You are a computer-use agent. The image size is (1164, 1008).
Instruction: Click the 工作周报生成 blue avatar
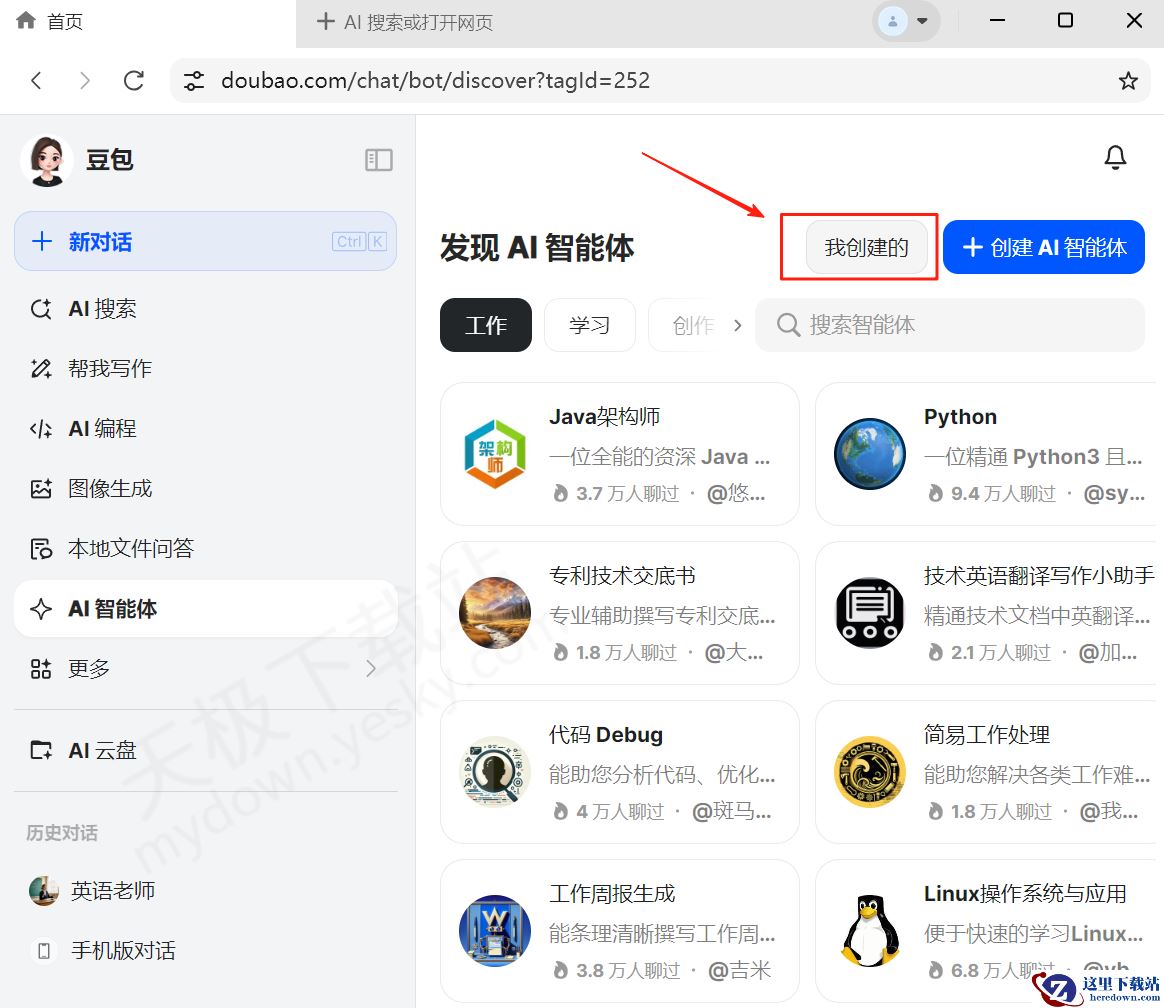495,931
